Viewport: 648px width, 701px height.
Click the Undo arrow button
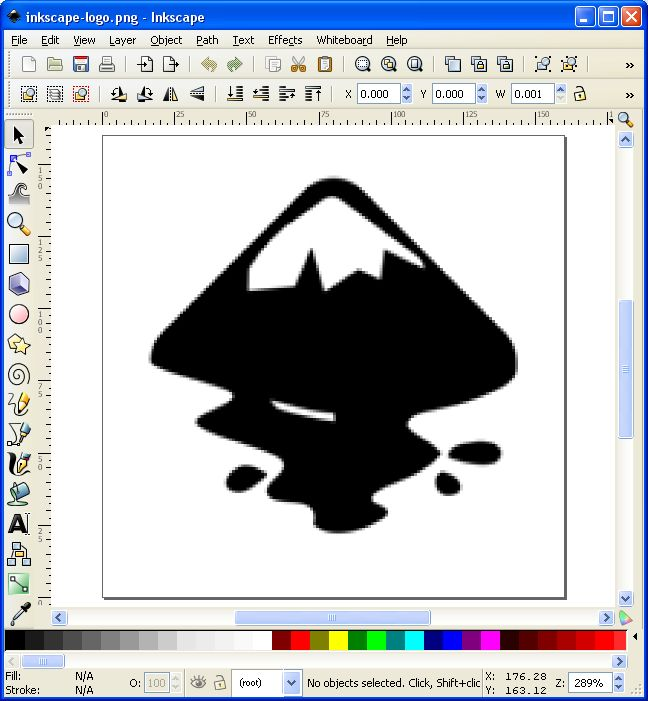209,65
